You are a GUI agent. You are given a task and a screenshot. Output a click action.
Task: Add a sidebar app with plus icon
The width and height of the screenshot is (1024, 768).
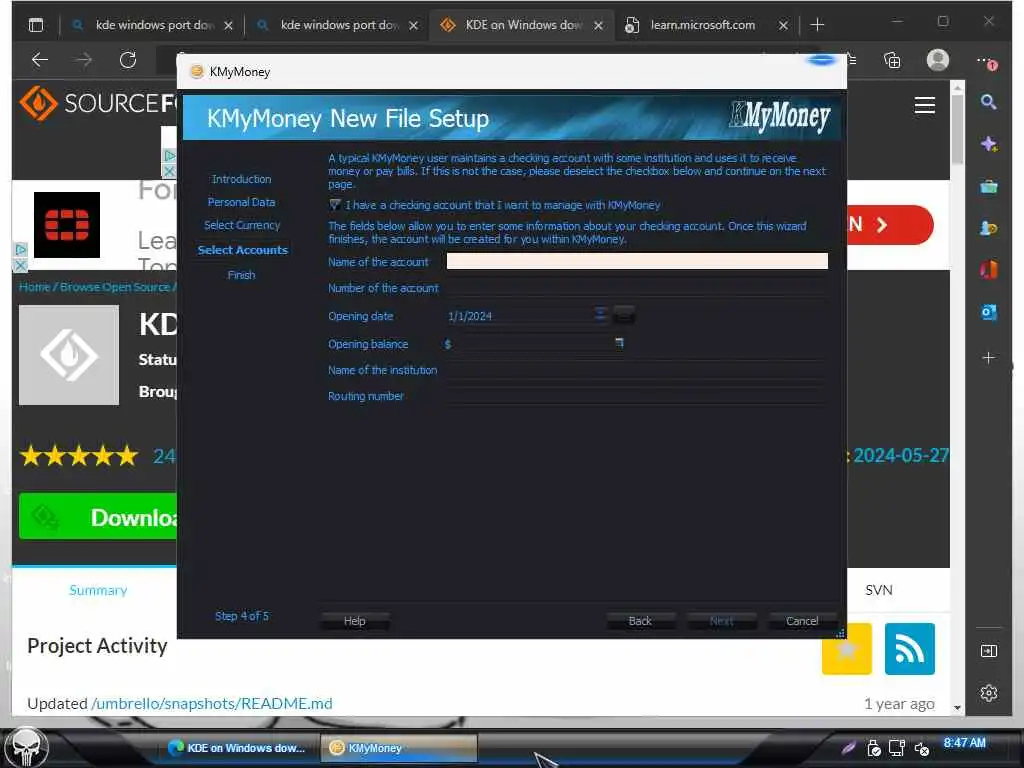click(989, 358)
